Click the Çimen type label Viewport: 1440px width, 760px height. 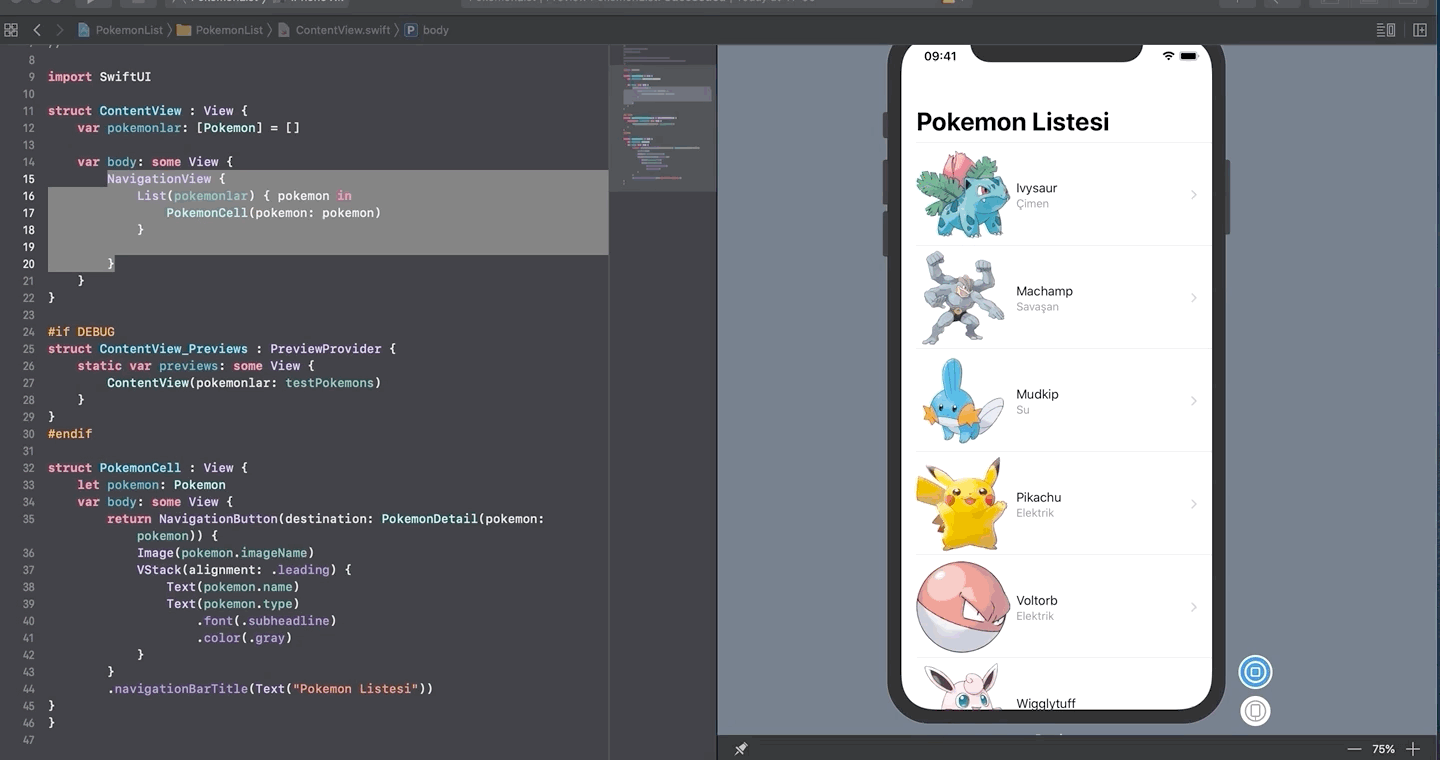pos(1032,204)
